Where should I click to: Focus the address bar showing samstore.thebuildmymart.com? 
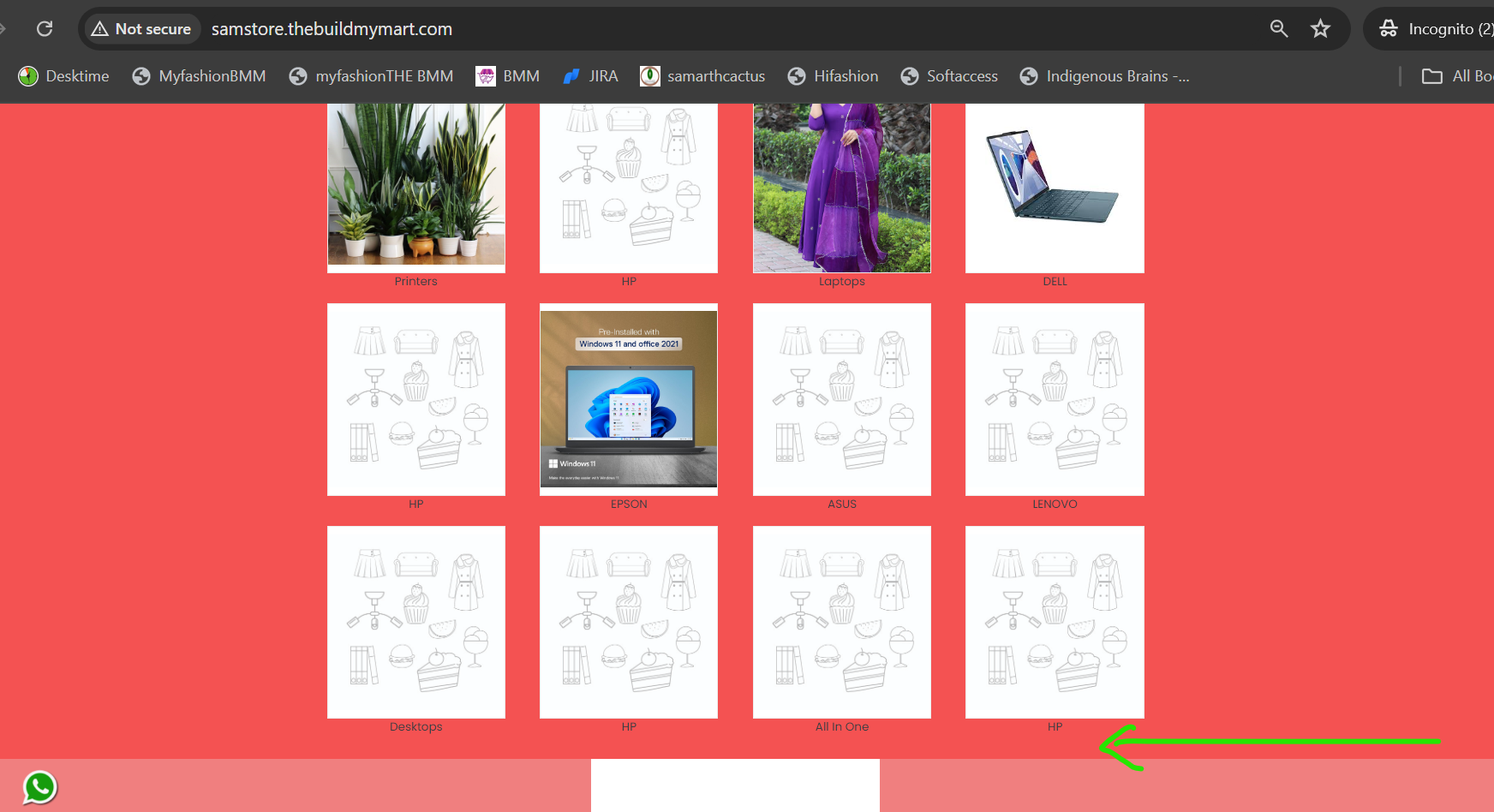click(x=332, y=29)
